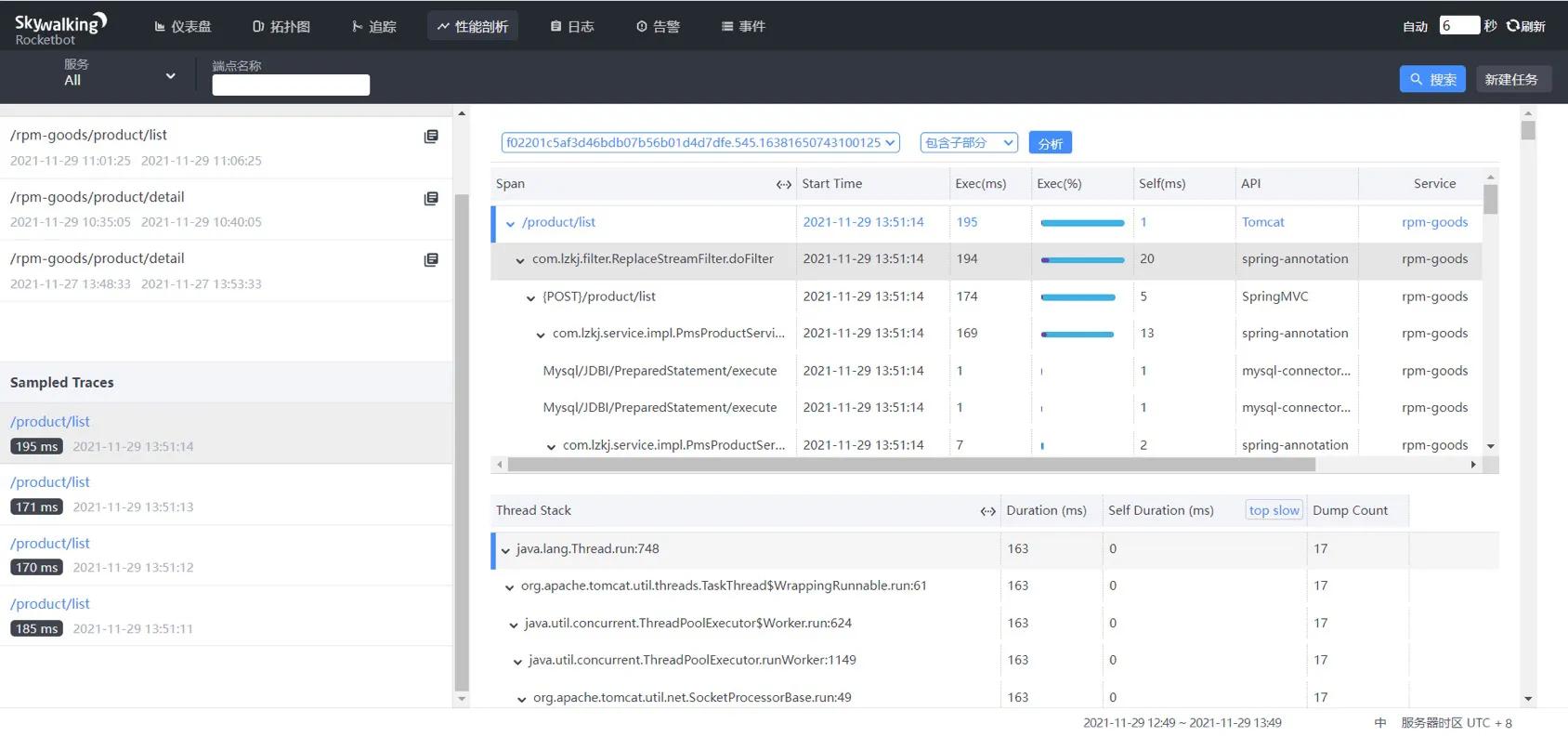Open the 日志 log tab
The height and width of the screenshot is (737, 1568).
[571, 26]
